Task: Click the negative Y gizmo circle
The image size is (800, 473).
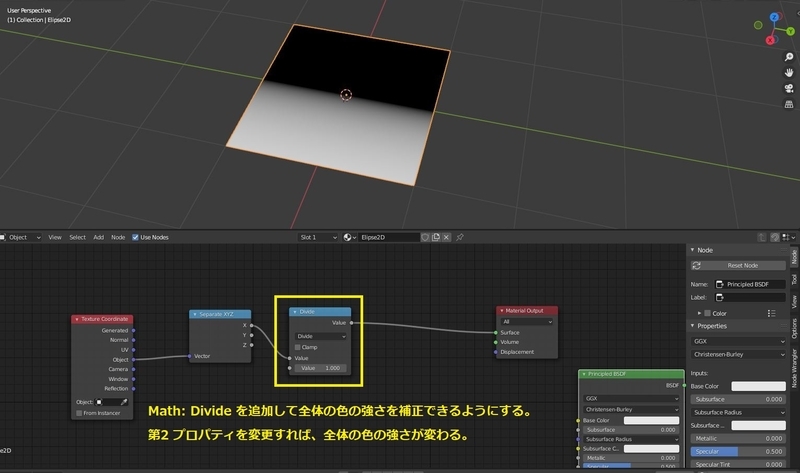Action: [x=758, y=25]
